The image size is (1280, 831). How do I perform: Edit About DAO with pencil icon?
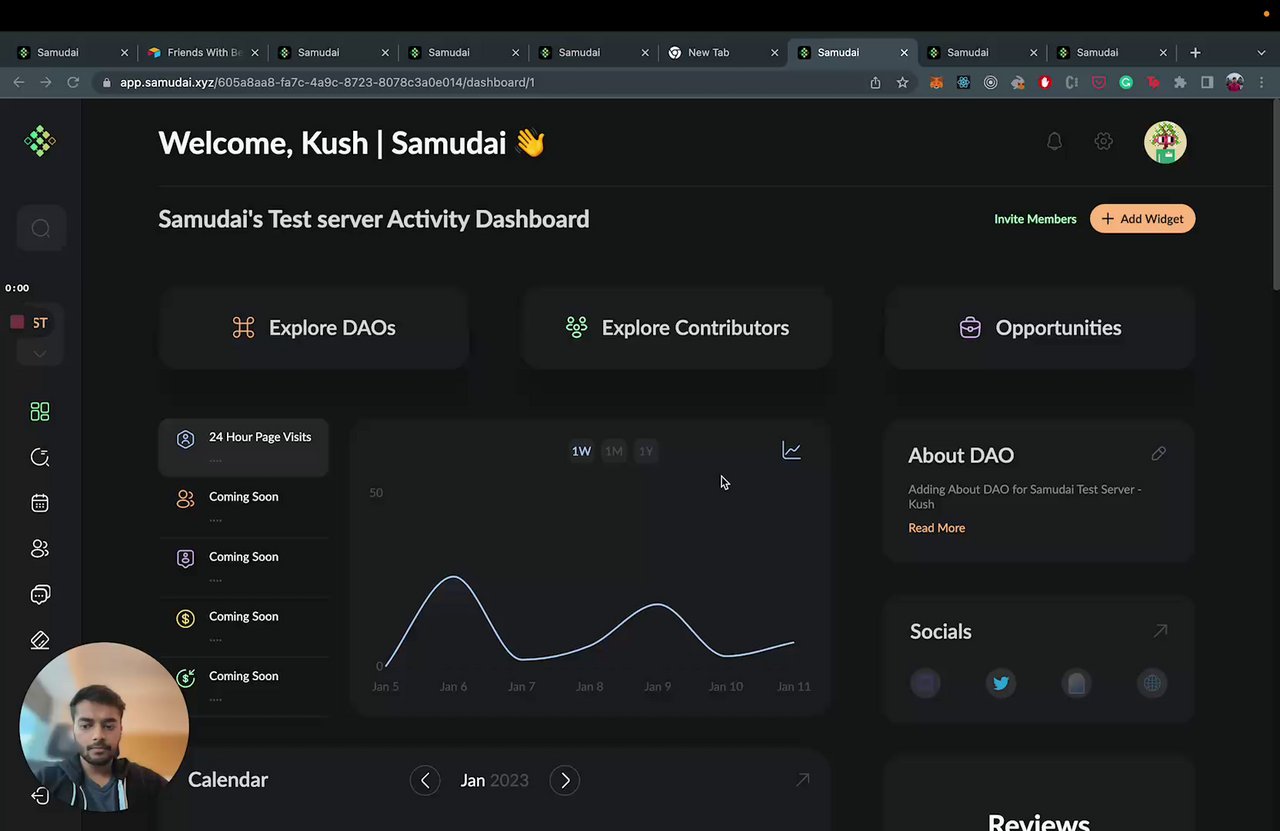click(1158, 454)
